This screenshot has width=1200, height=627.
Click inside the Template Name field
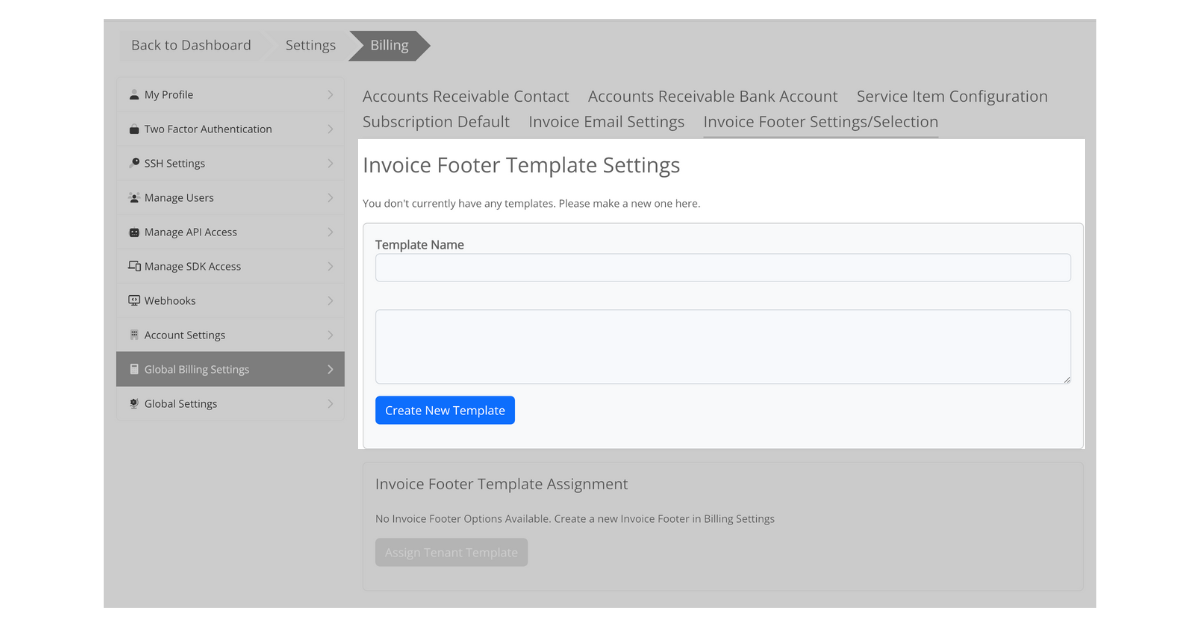722,267
